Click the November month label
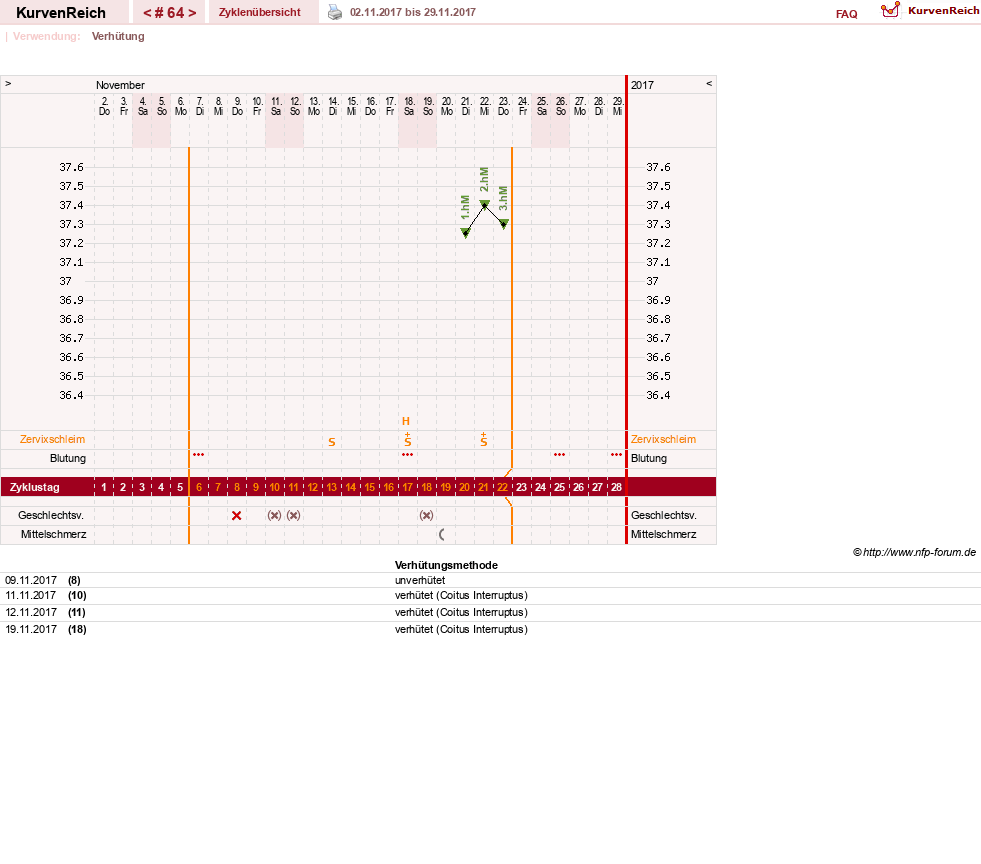The height and width of the screenshot is (864, 981). pyautogui.click(x=120, y=85)
